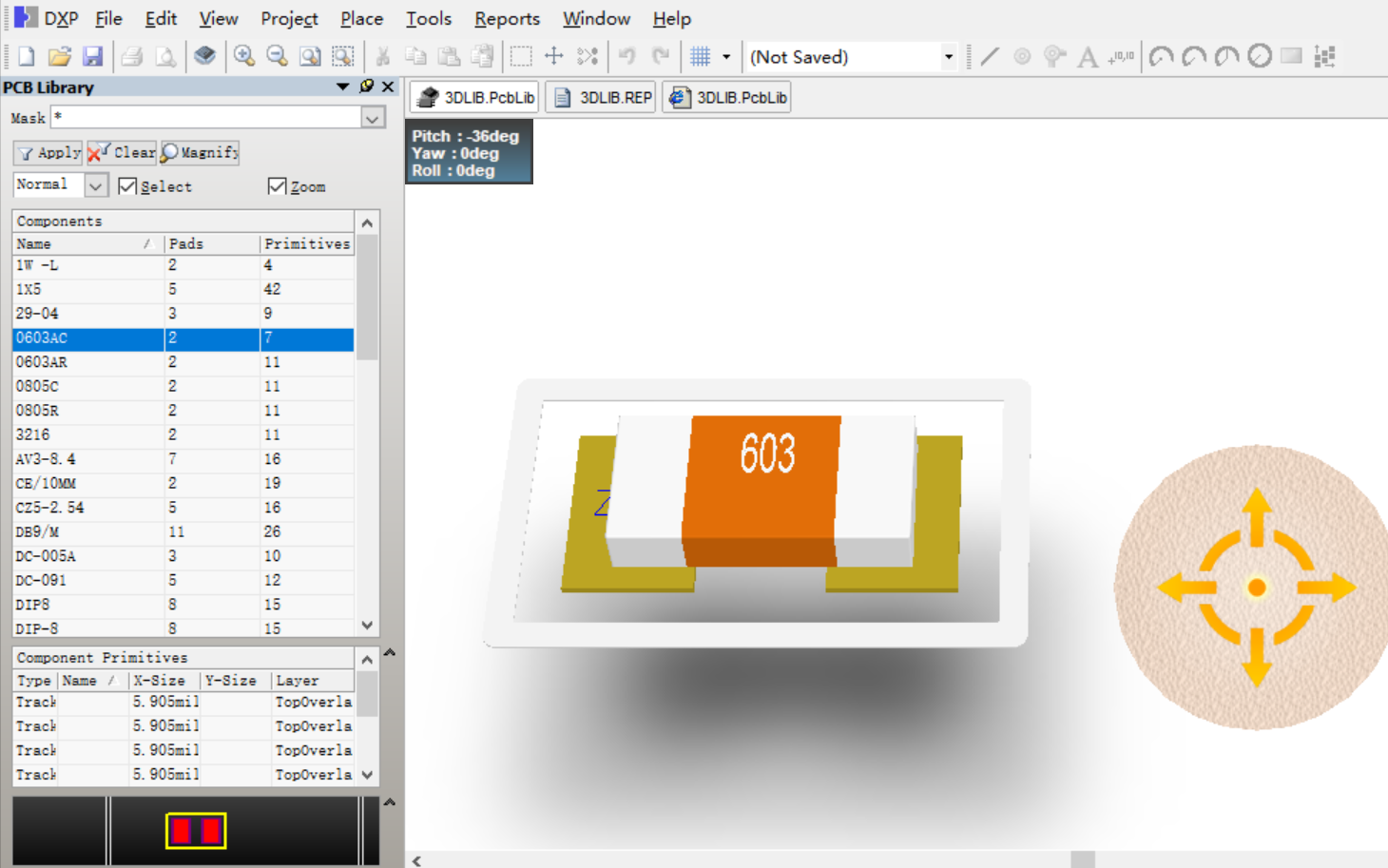Select the Place Coordinate tool
Screen dimensions: 1388x868
(x=1121, y=56)
